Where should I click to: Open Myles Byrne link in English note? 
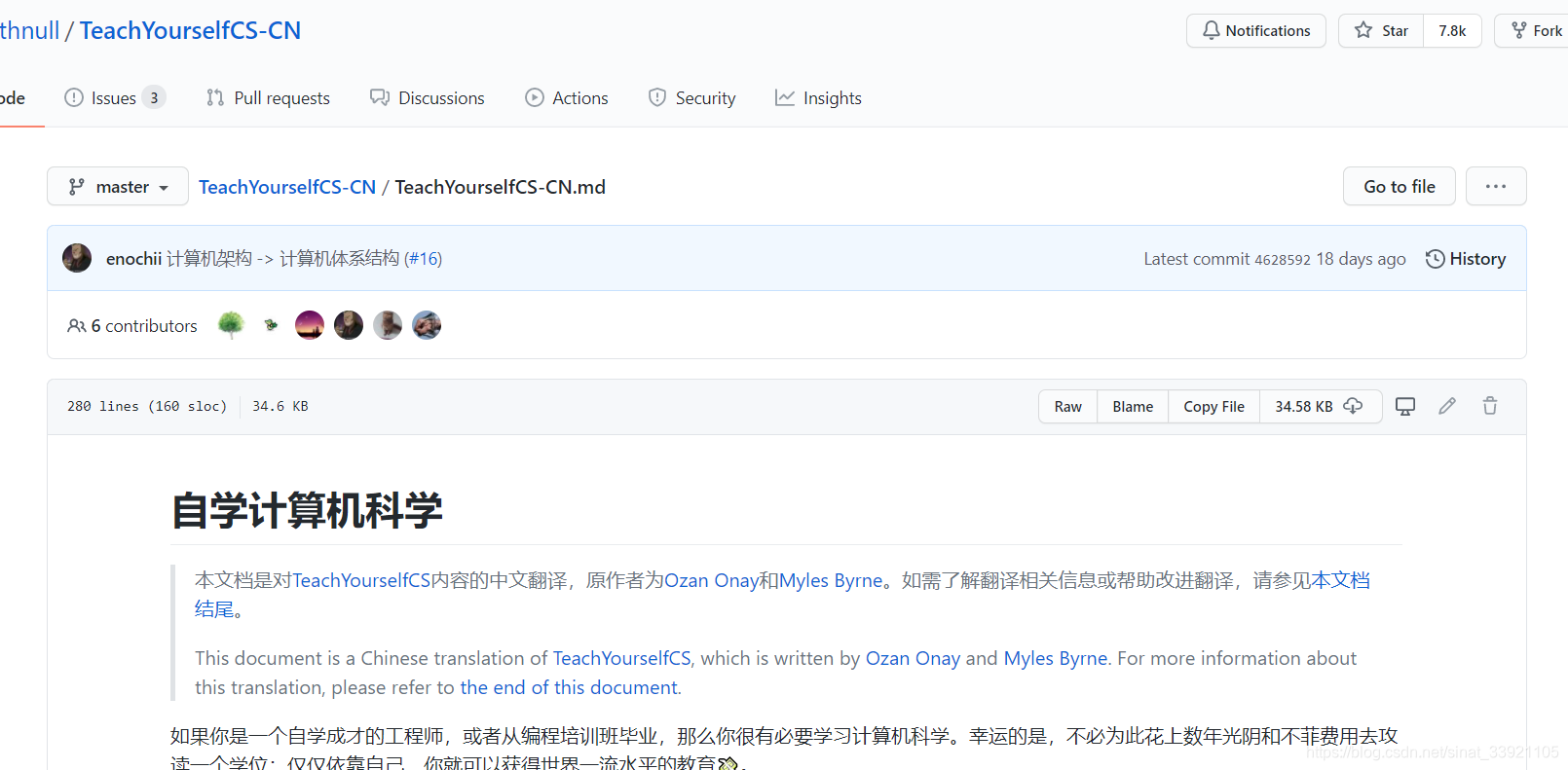[1056, 658]
